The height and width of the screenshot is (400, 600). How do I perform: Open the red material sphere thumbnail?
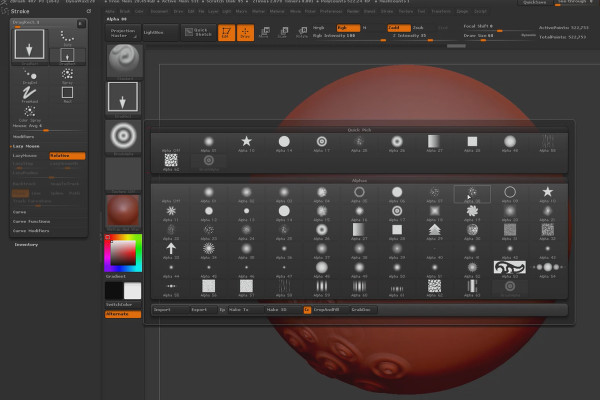pyautogui.click(x=123, y=212)
